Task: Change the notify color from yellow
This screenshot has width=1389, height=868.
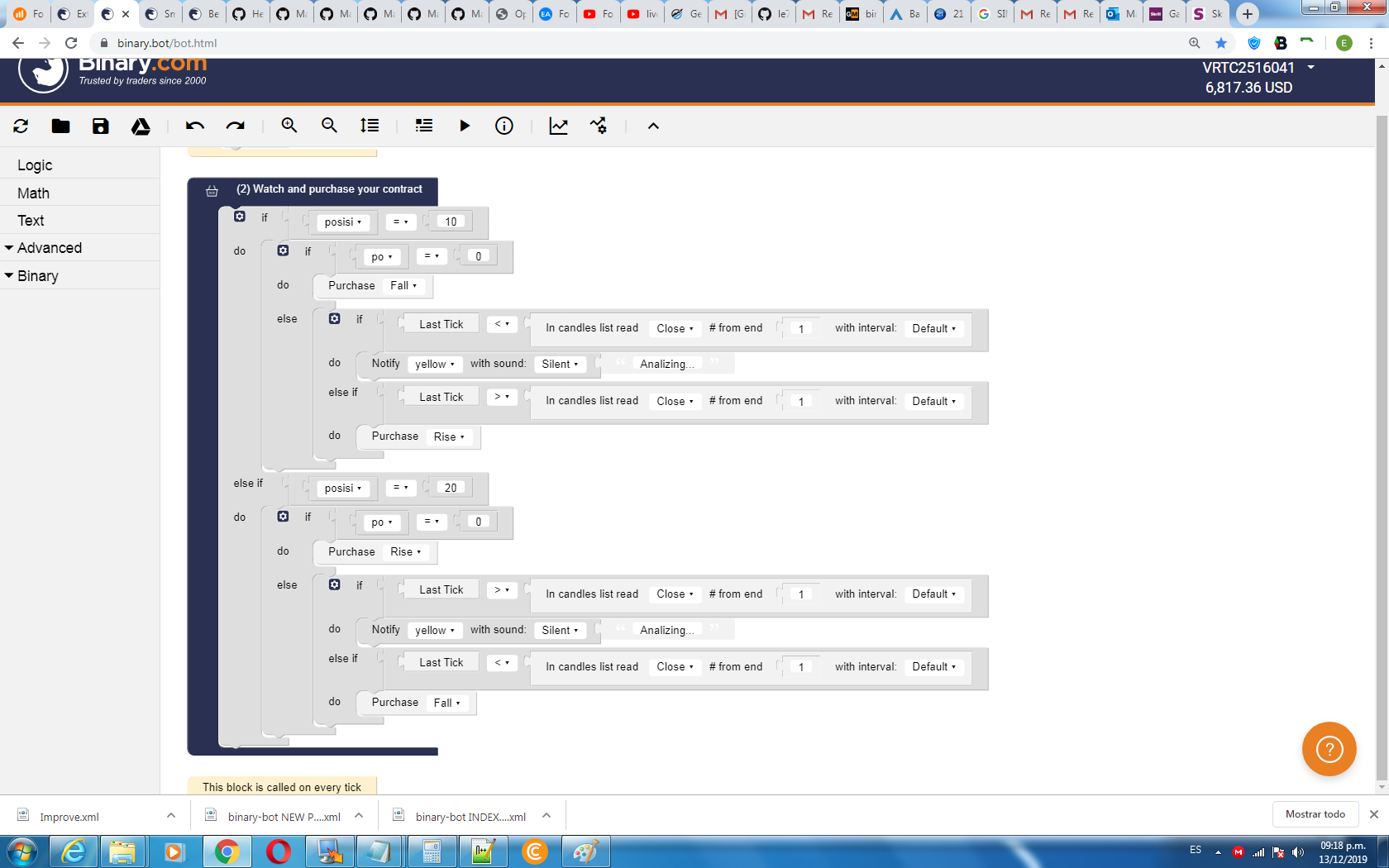Action: [434, 364]
